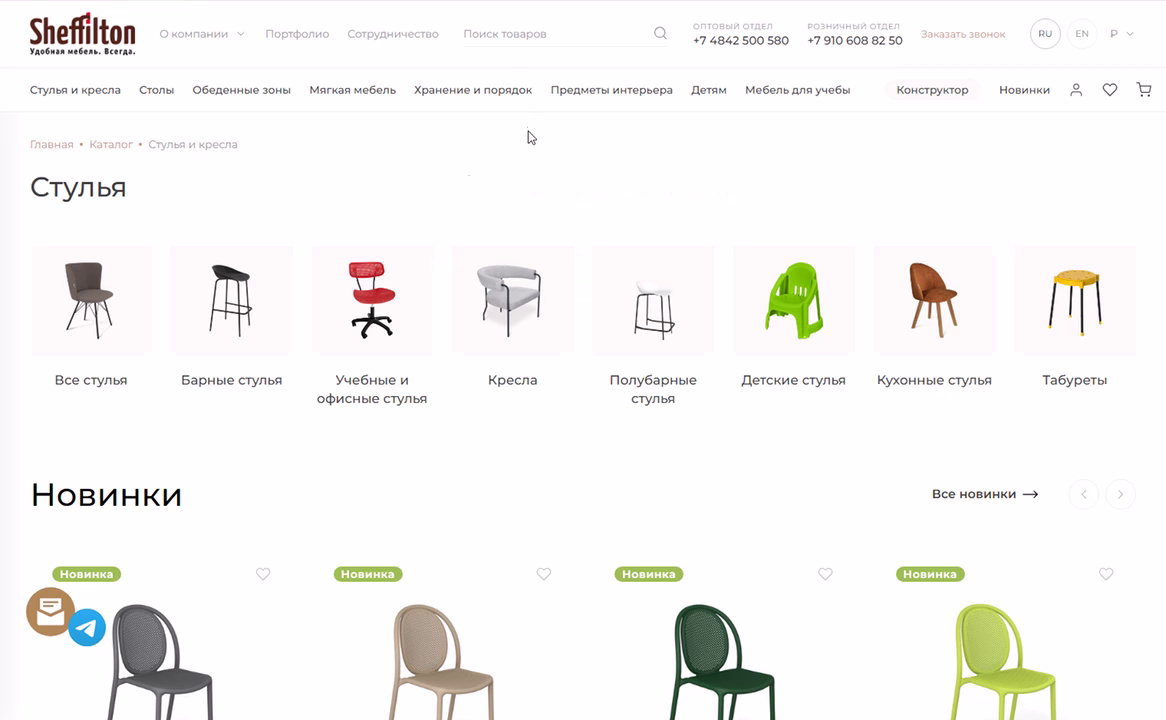Toggle favorite on the lime green chair
The width and height of the screenshot is (1166, 720).
click(1106, 574)
